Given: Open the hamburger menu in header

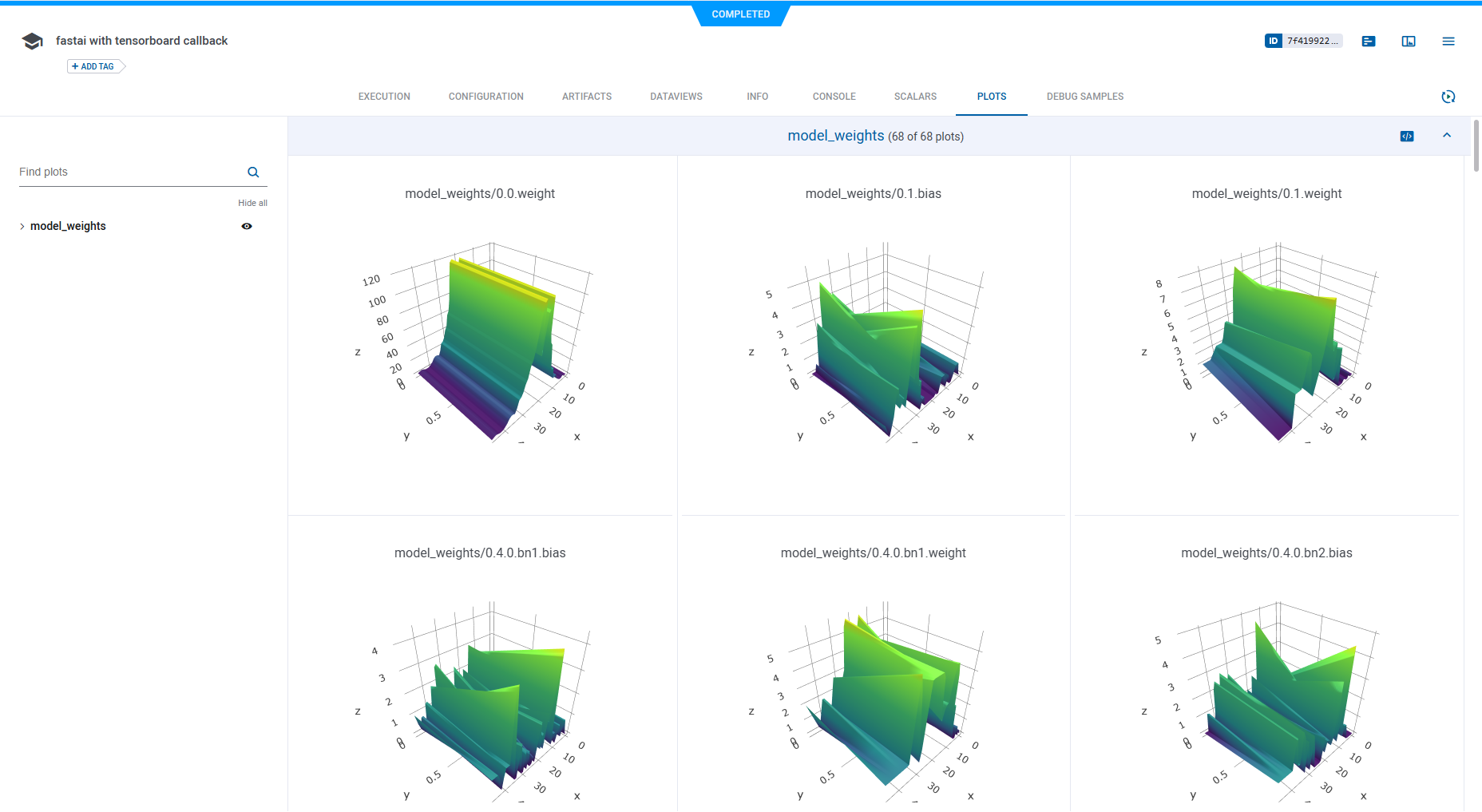Looking at the screenshot, I should (x=1448, y=42).
